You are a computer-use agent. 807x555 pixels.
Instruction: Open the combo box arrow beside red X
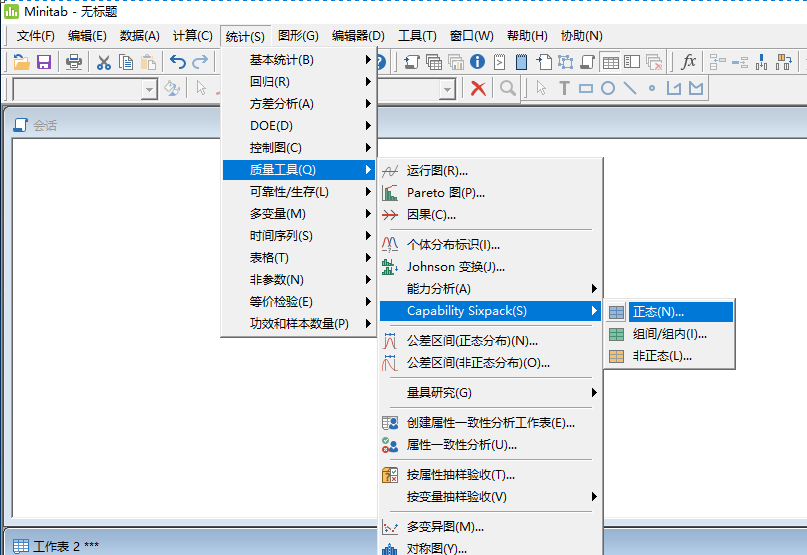point(447,90)
